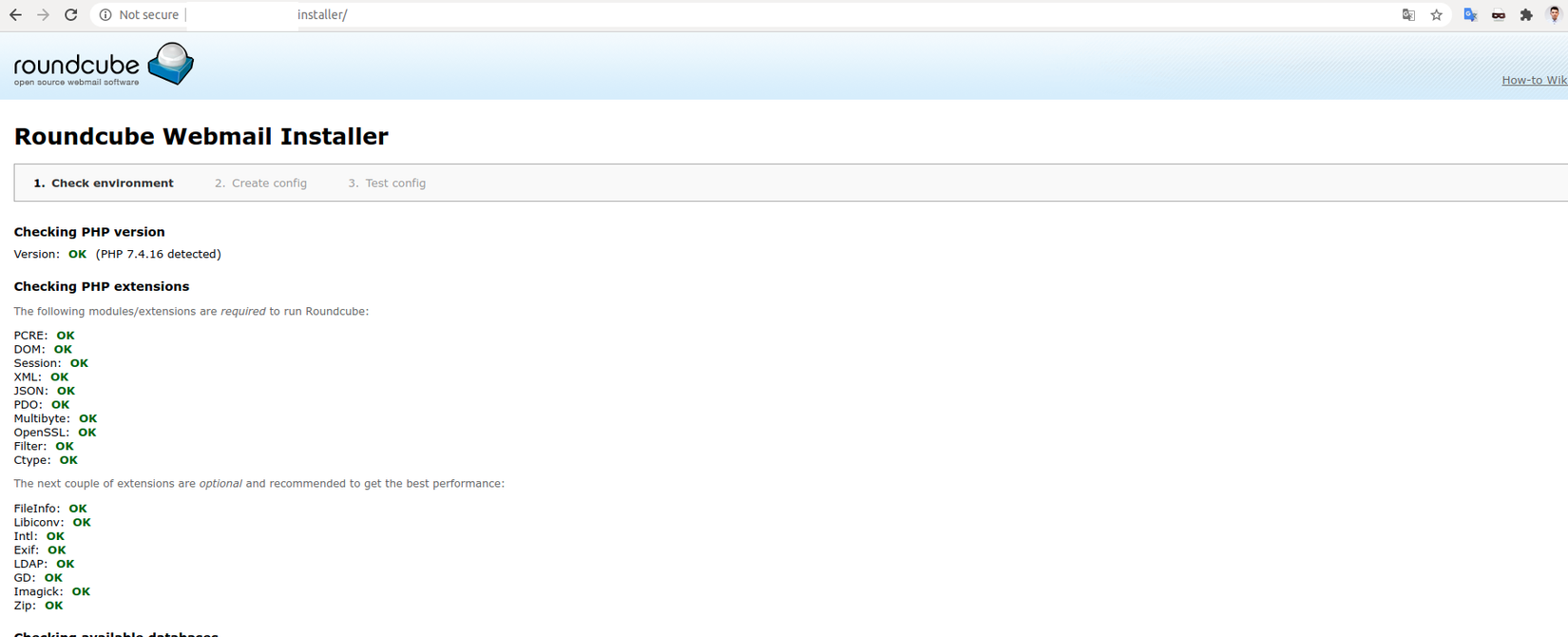Viewport: 1568px width, 637px height.
Task: Open the user profile avatar
Action: point(1555,15)
